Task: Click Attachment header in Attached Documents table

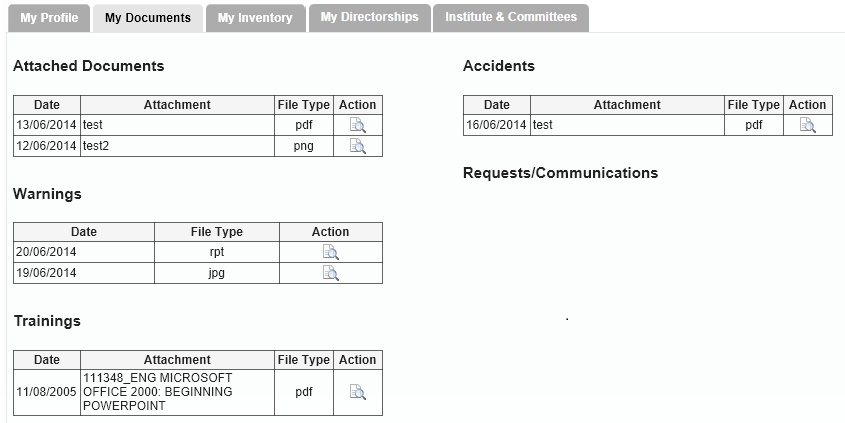Action: click(177, 105)
